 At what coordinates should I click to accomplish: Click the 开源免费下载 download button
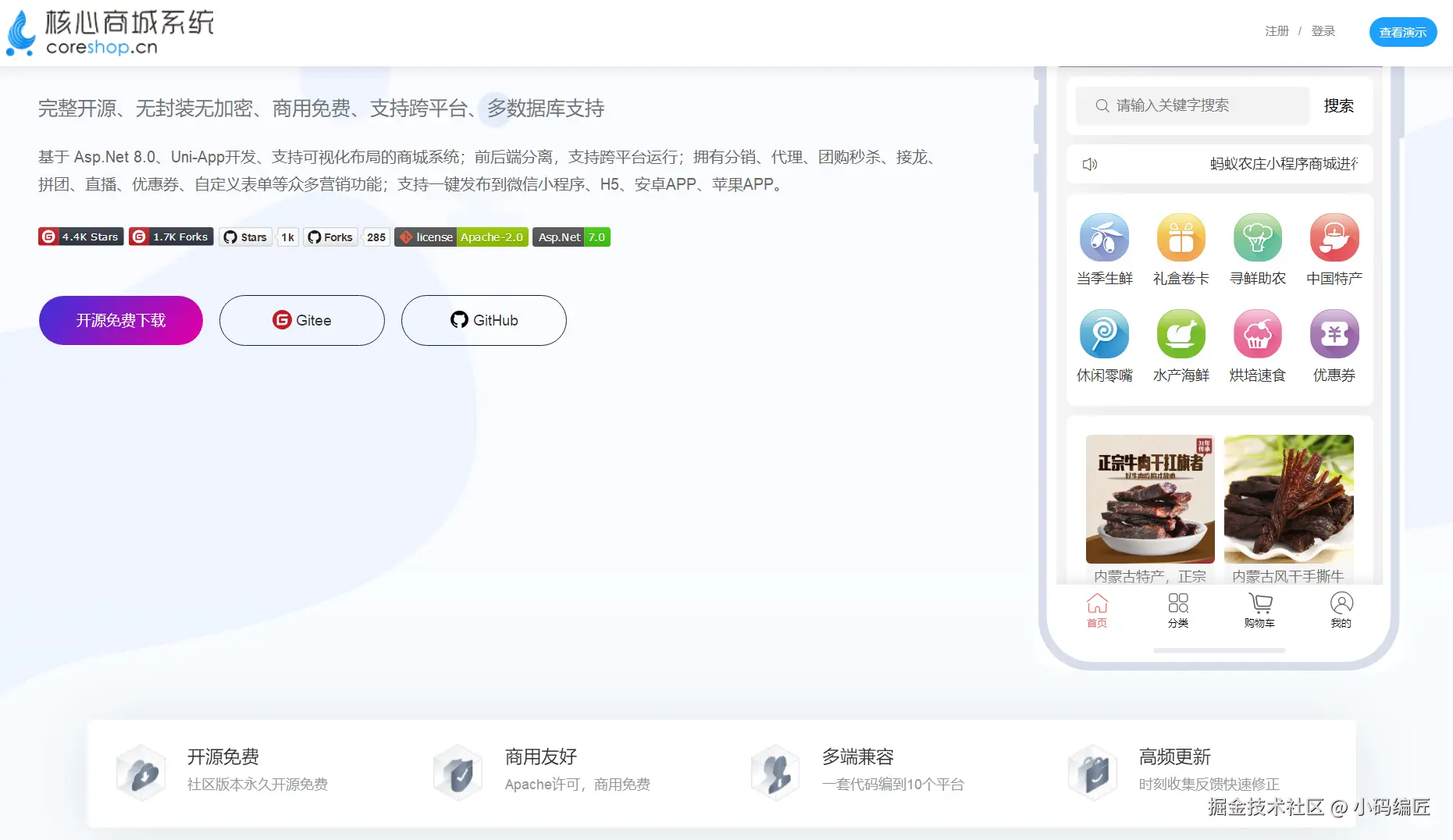tap(121, 320)
